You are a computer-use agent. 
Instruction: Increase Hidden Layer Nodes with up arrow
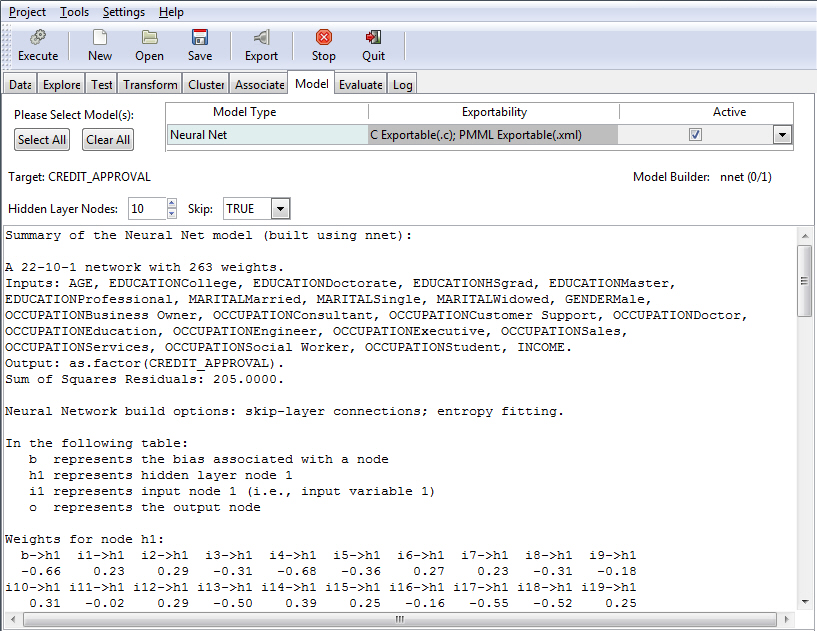tap(172, 203)
